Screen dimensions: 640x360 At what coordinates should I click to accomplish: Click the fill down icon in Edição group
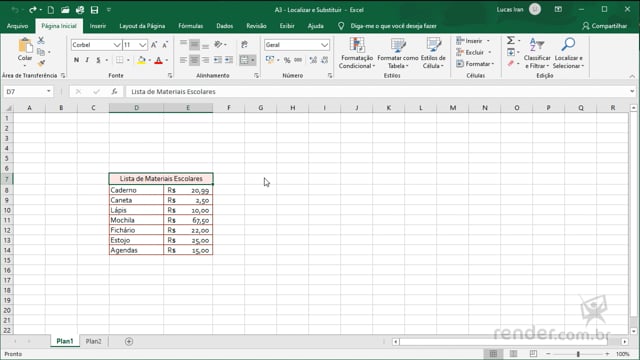tap(511, 52)
